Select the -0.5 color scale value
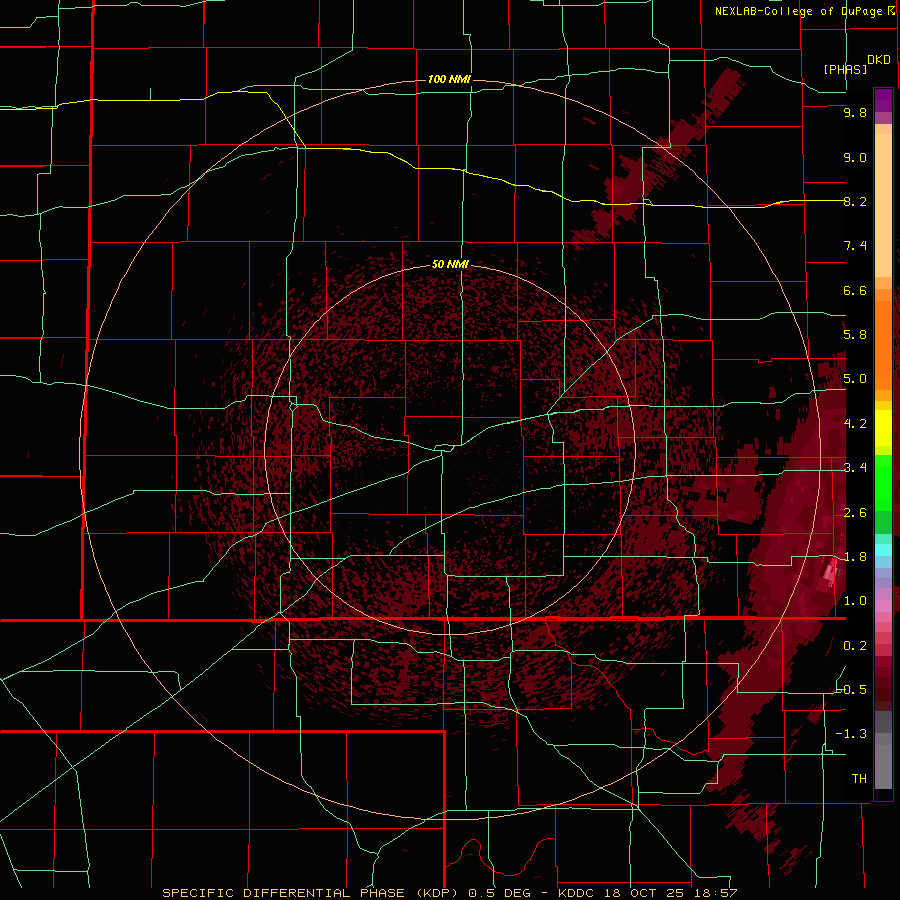Image resolution: width=900 pixels, height=900 pixels. coord(851,690)
